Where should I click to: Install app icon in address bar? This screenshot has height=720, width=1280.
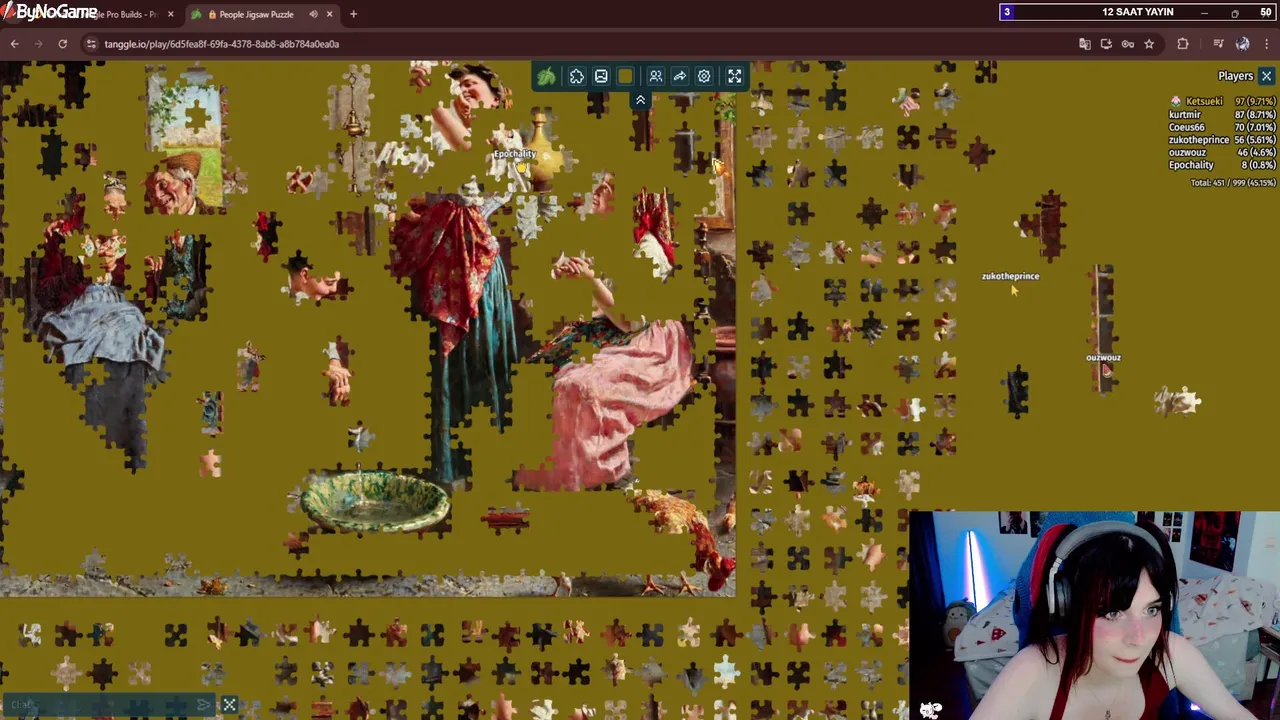coord(1106,44)
